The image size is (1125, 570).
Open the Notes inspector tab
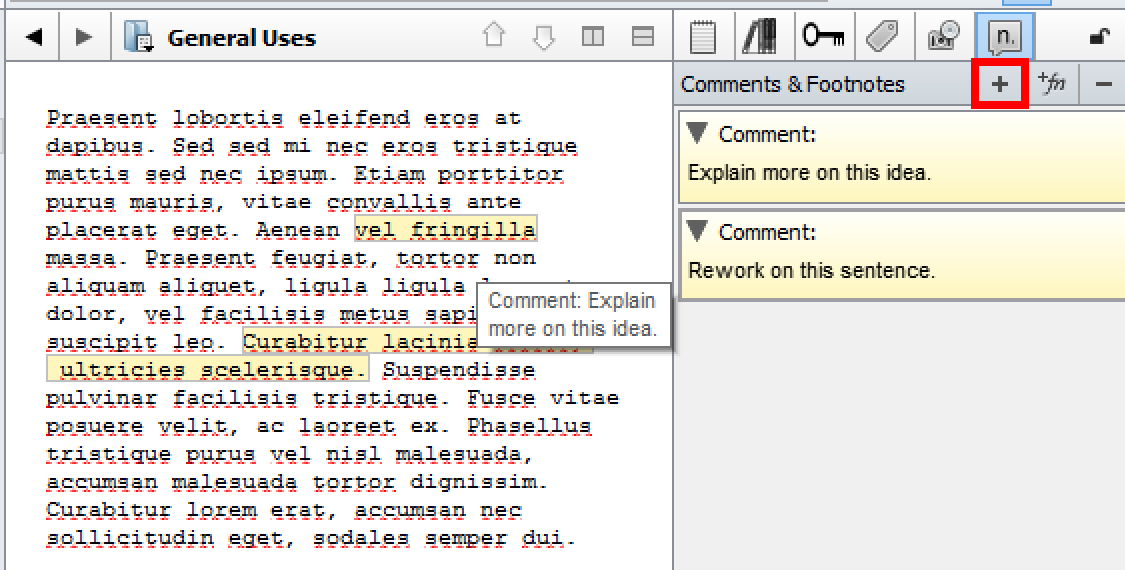coord(704,38)
